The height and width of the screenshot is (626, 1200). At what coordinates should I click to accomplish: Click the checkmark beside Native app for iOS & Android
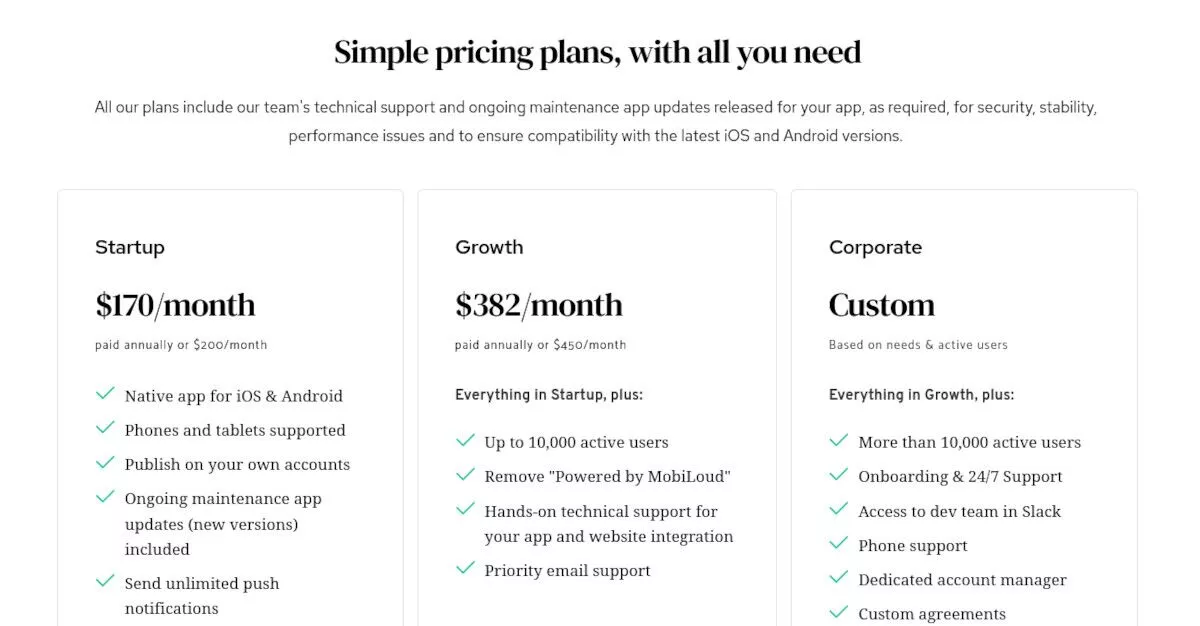(105, 394)
